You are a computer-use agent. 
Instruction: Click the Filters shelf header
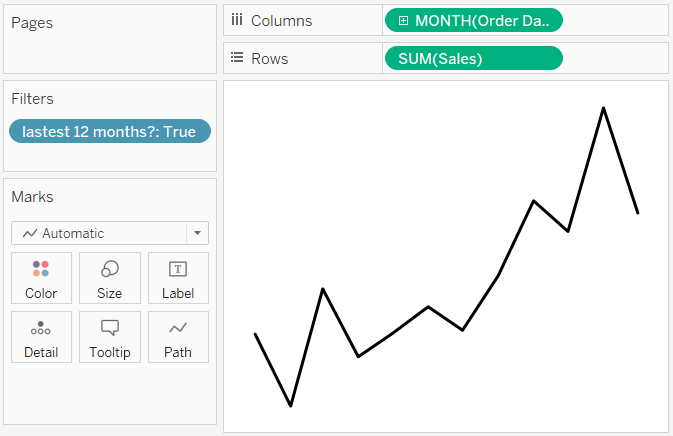tap(33, 98)
